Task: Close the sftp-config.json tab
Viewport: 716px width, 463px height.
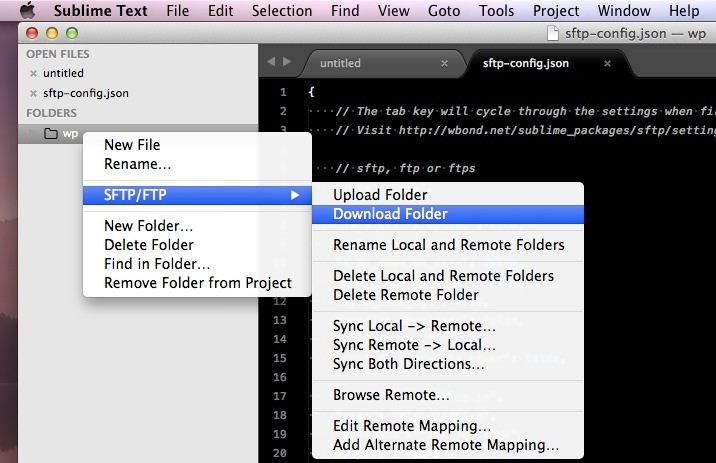Action: click(607, 63)
